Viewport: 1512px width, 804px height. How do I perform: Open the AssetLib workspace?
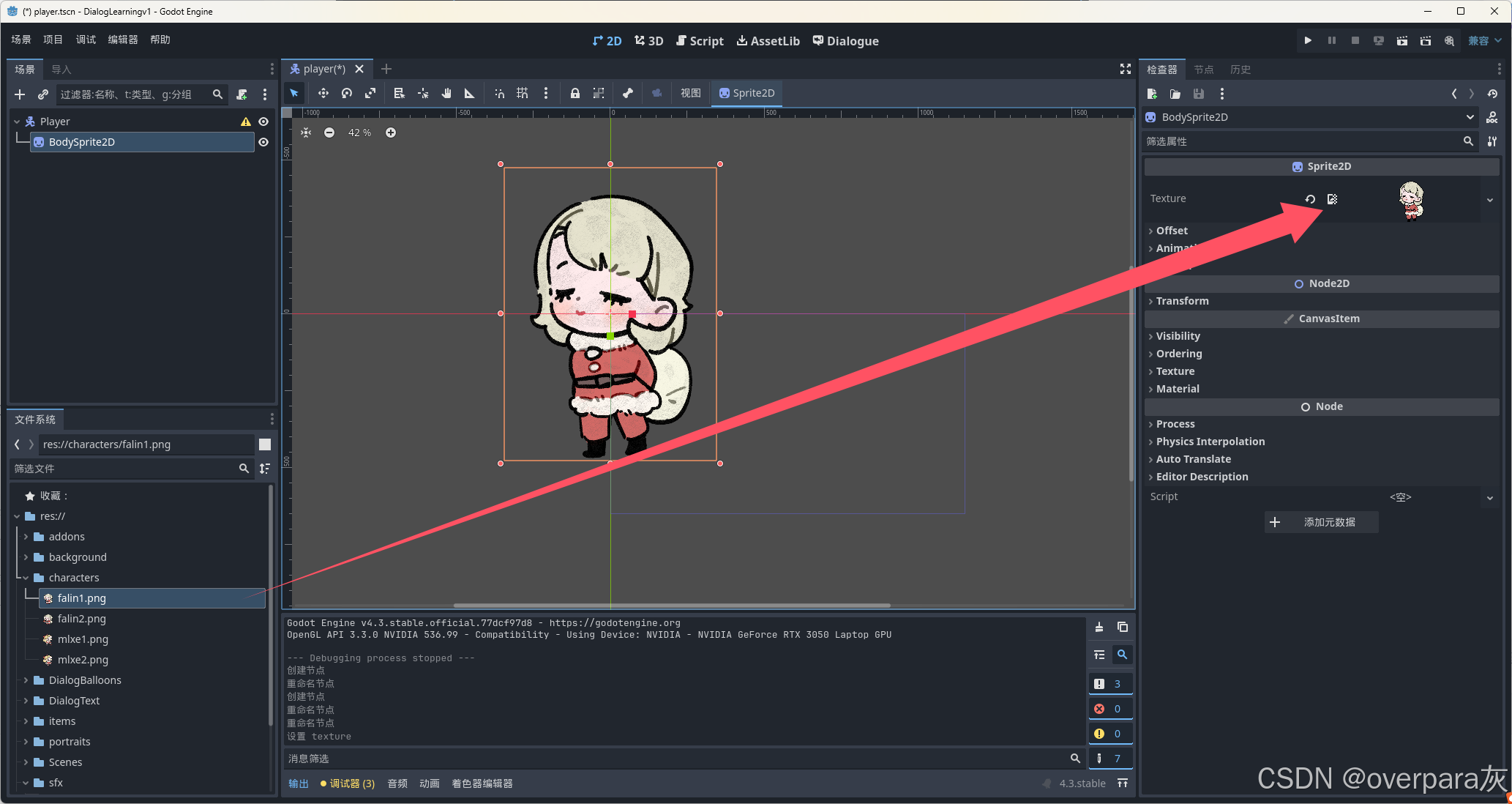click(768, 41)
